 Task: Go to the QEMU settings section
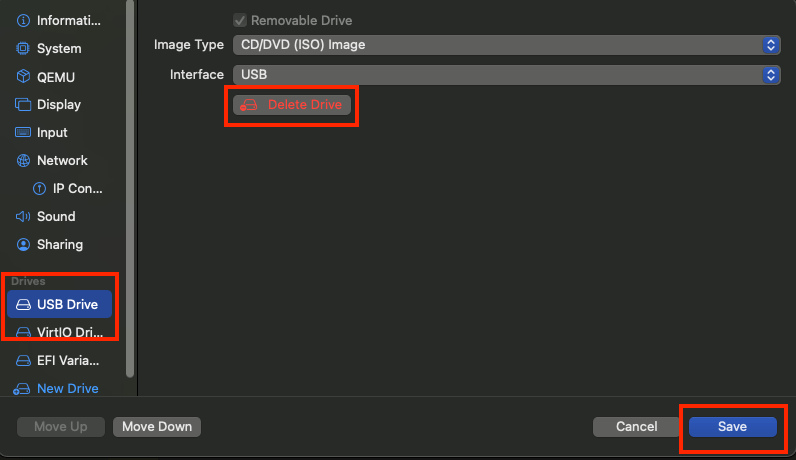coord(59,77)
